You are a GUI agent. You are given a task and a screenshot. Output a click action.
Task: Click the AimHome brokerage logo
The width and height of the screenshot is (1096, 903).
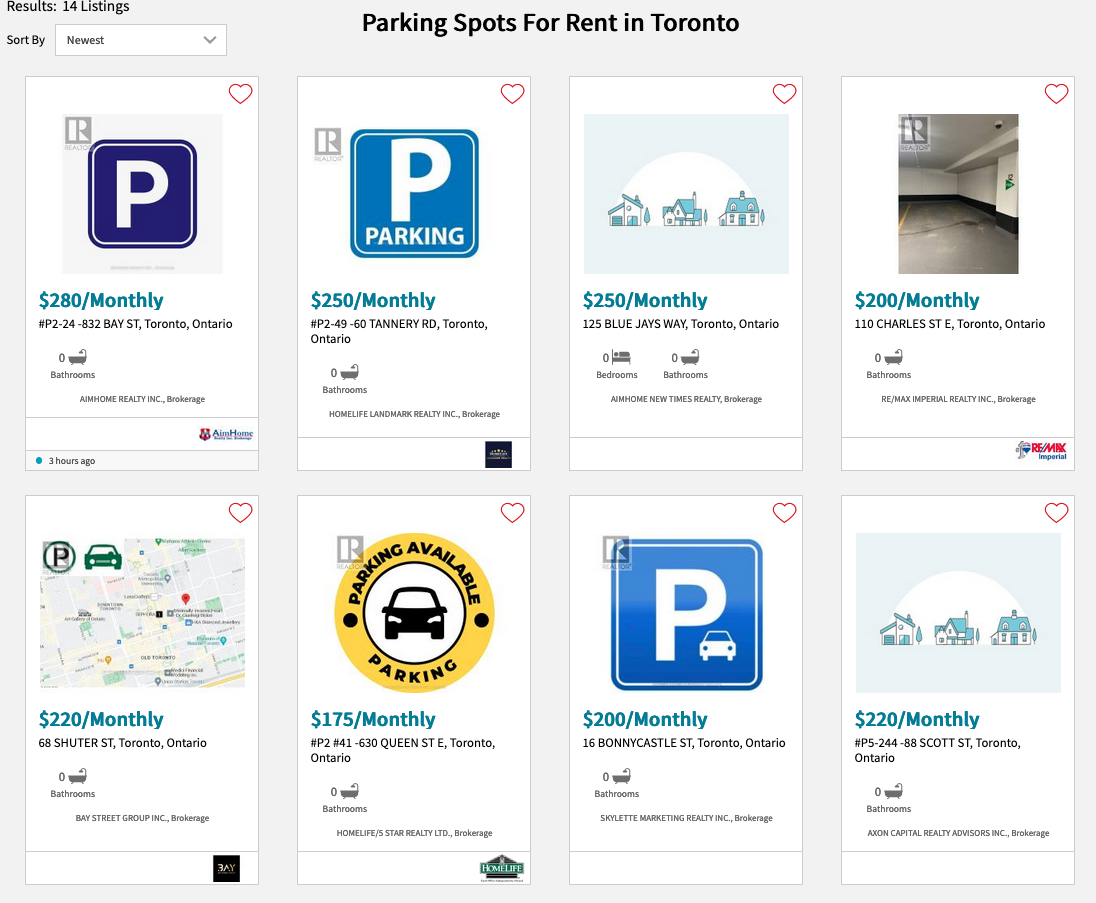click(x=226, y=434)
